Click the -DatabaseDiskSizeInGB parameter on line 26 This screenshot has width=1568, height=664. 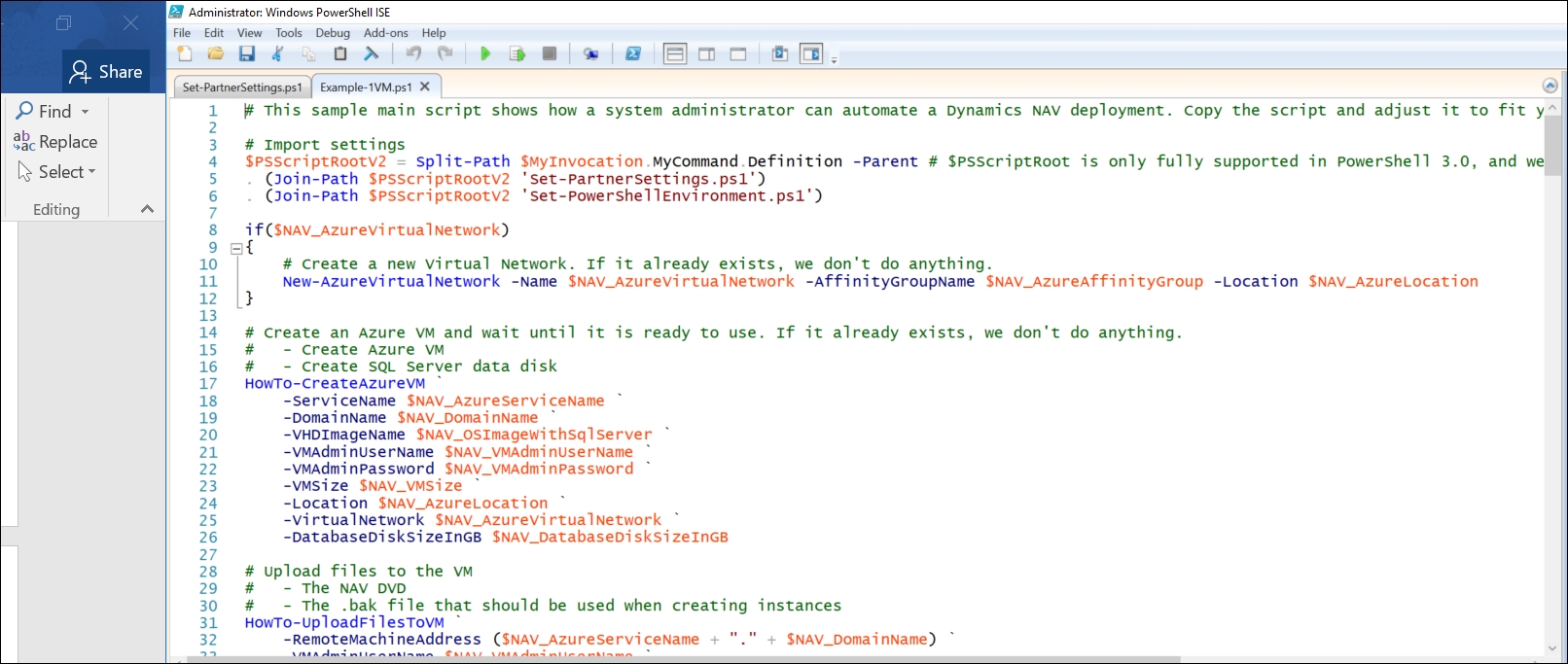382,538
